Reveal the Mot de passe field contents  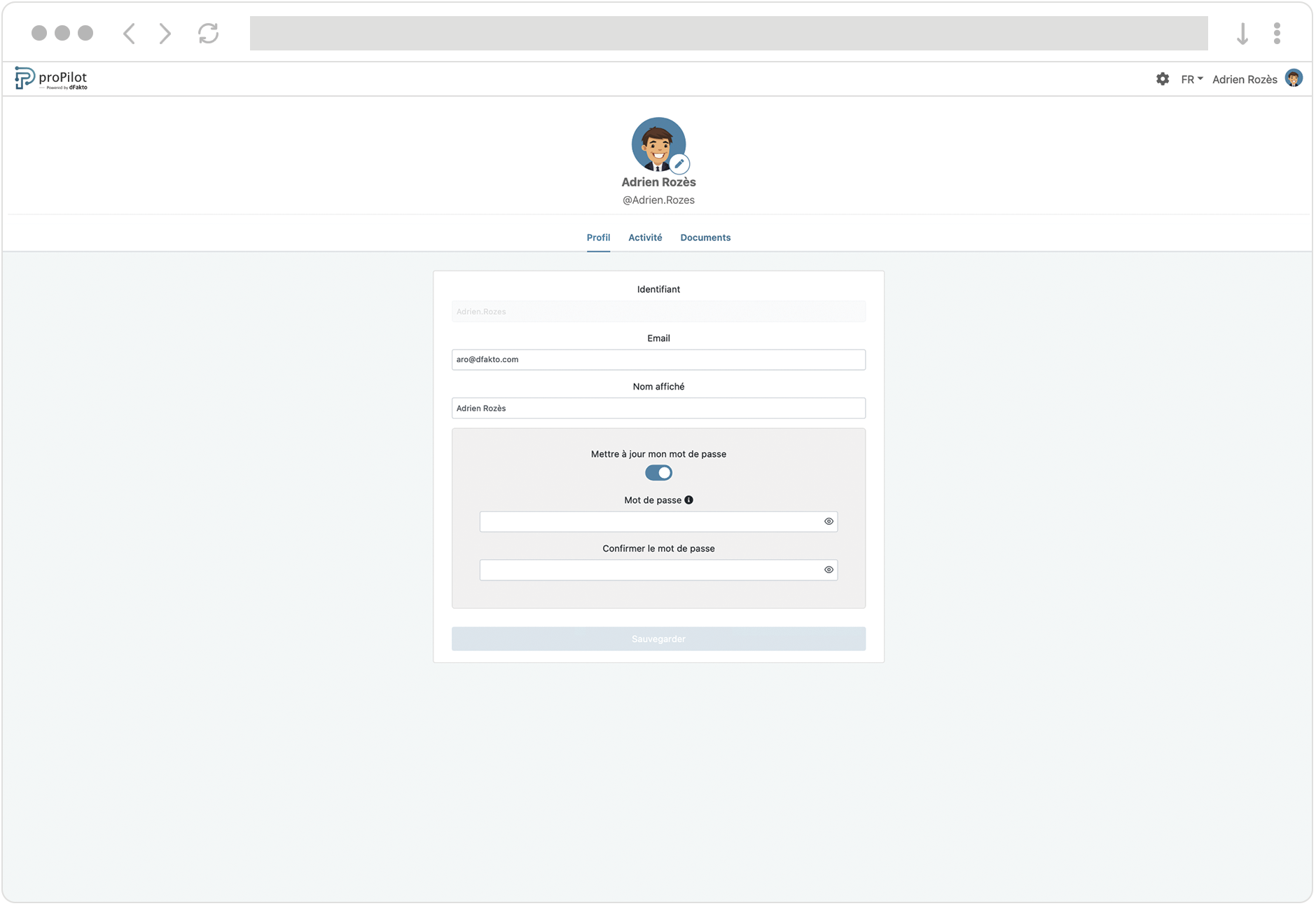(x=829, y=521)
